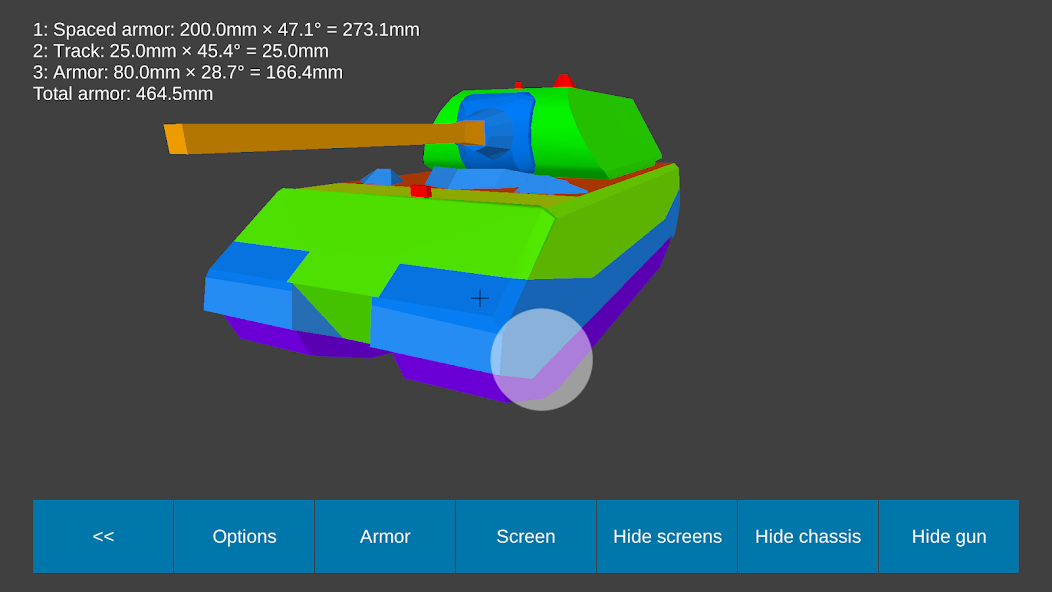Click the Spaced armor info line

(x=225, y=29)
